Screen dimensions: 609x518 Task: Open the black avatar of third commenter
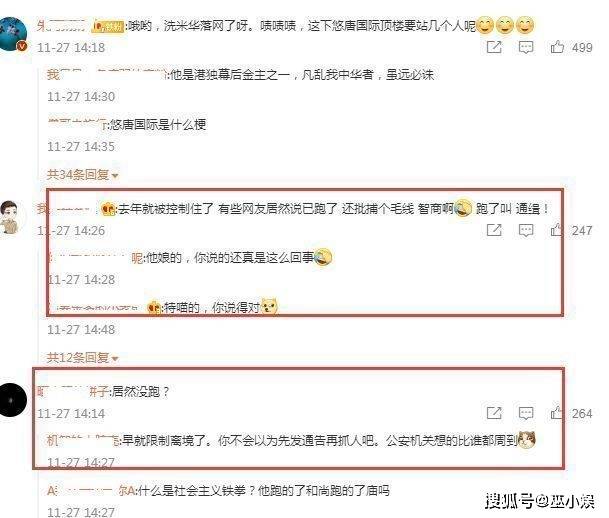(x=13, y=400)
